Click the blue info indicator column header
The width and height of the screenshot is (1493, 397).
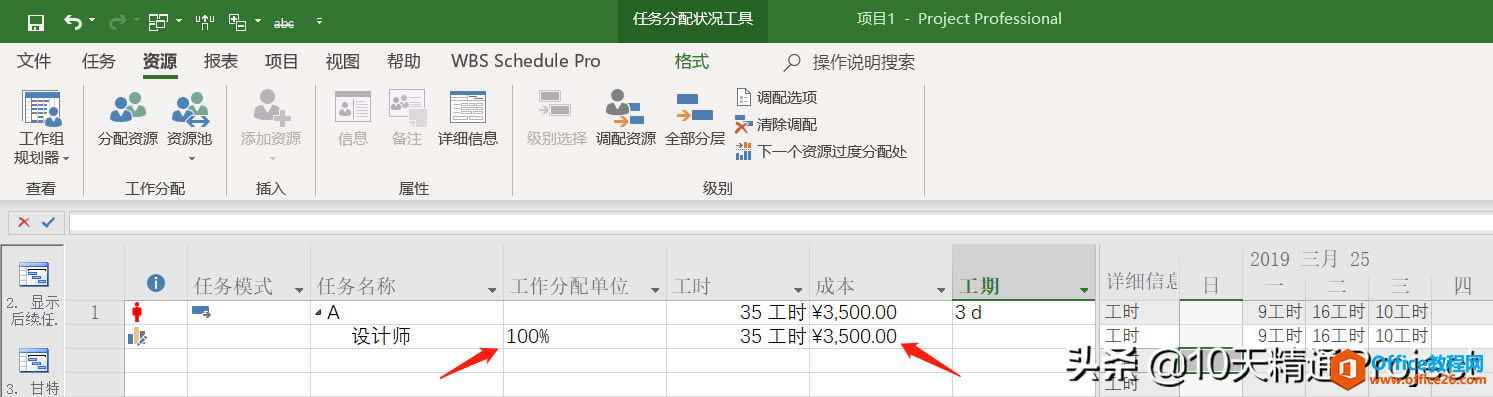tap(156, 284)
